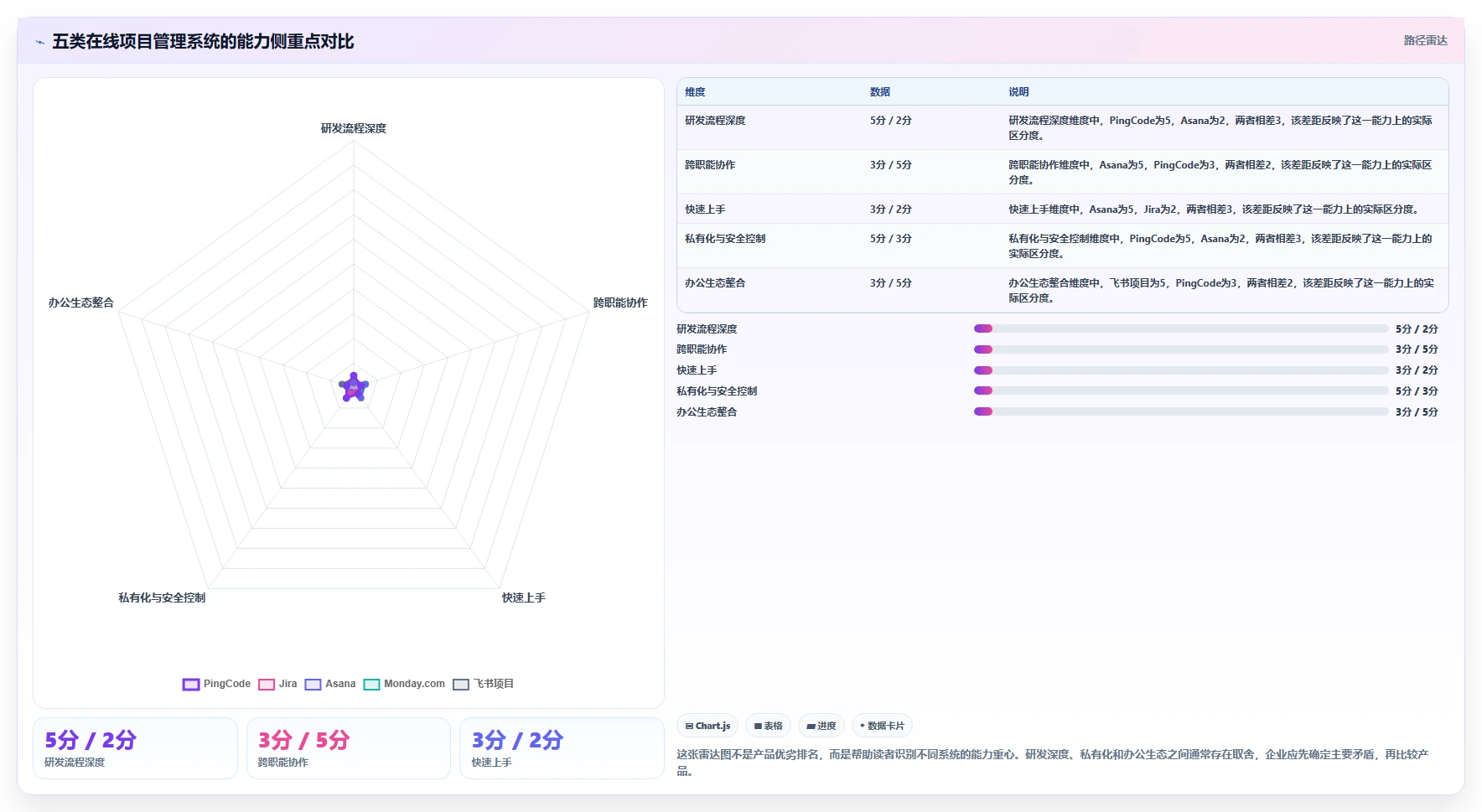Screen dimensions: 1482x812
Task: Open the 3分 / 2分 快速上手 data card
Action: [x=562, y=748]
